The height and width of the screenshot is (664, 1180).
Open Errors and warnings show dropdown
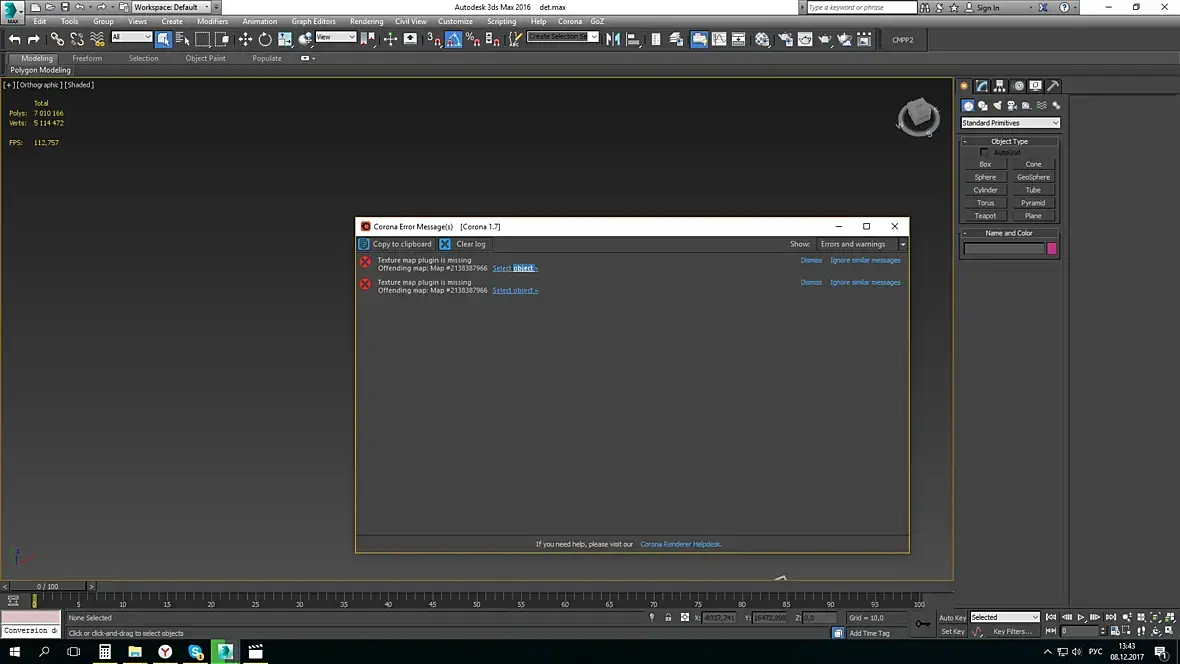pyautogui.click(x=862, y=244)
